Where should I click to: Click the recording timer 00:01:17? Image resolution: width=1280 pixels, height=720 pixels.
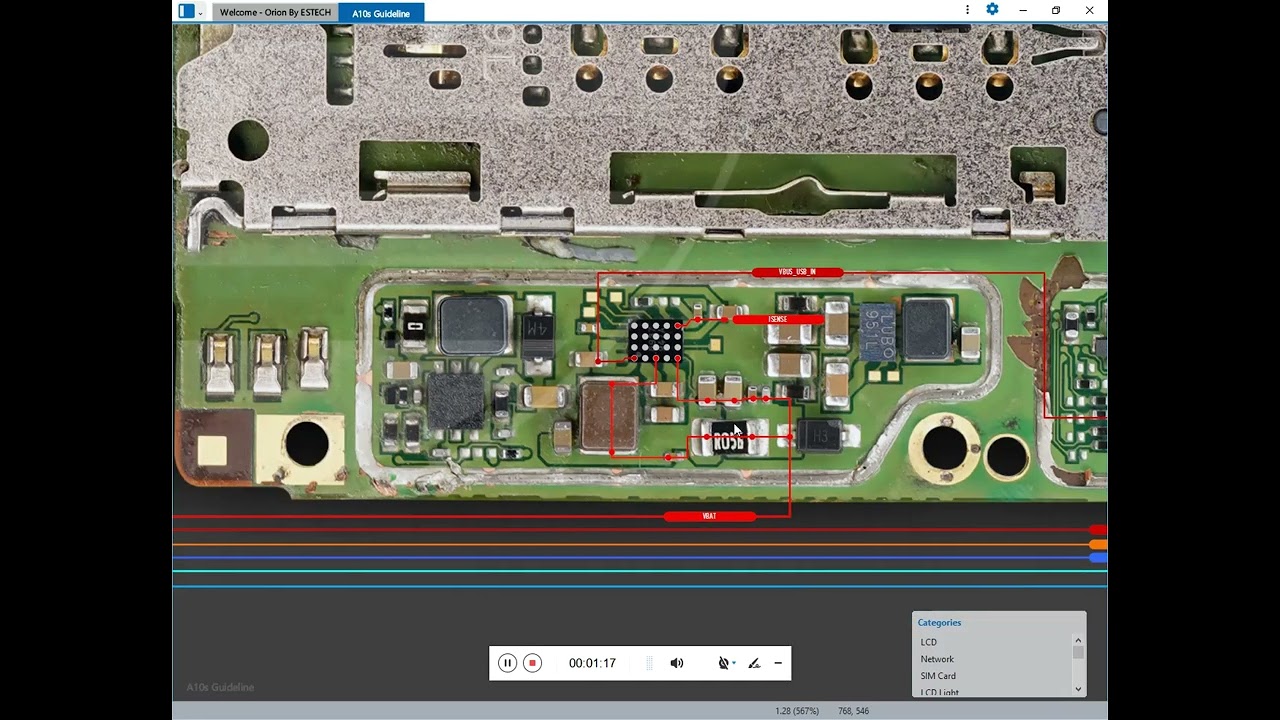click(592, 663)
